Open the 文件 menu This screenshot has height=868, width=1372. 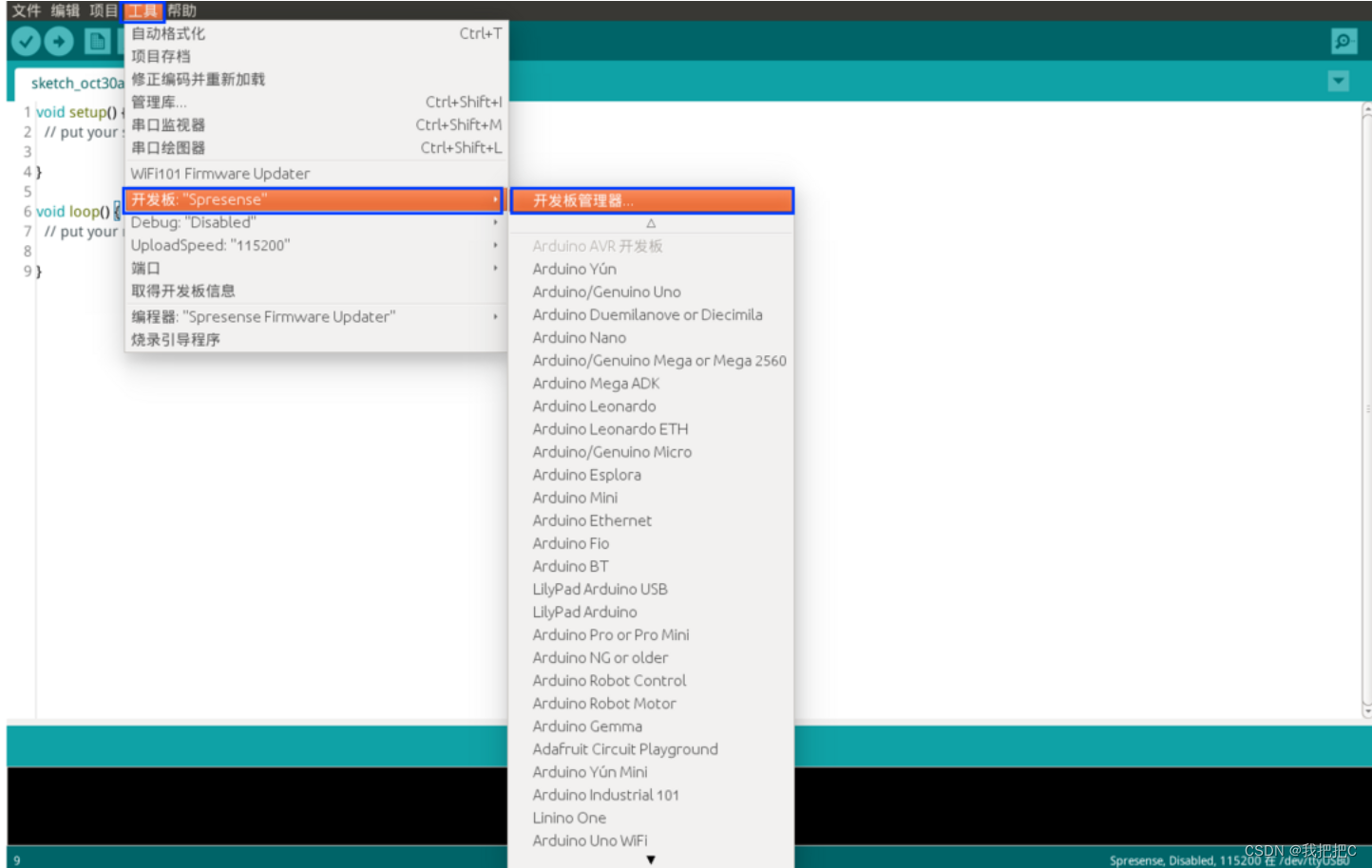pyautogui.click(x=26, y=10)
